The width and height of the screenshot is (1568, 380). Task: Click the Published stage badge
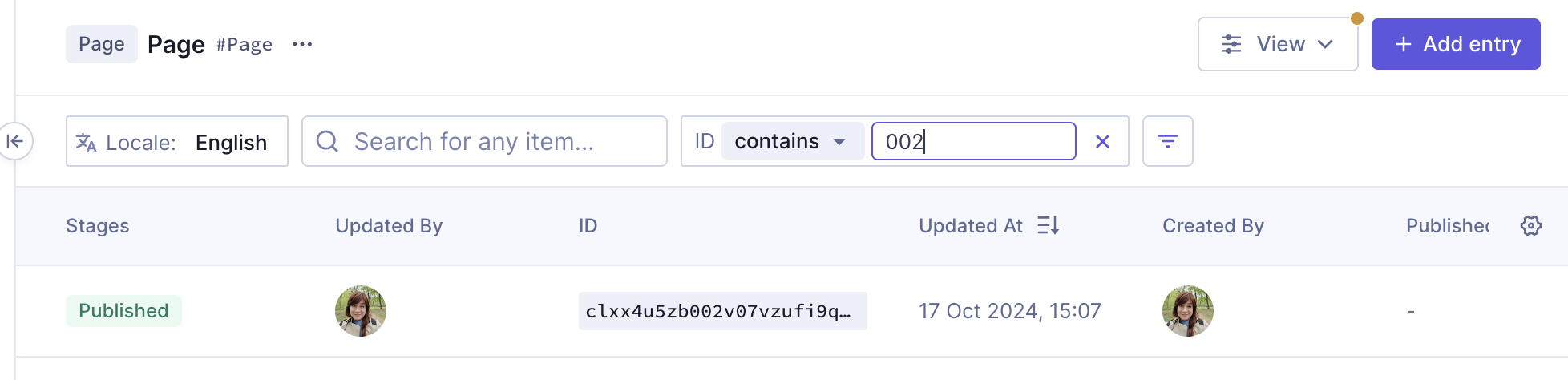pos(123,311)
